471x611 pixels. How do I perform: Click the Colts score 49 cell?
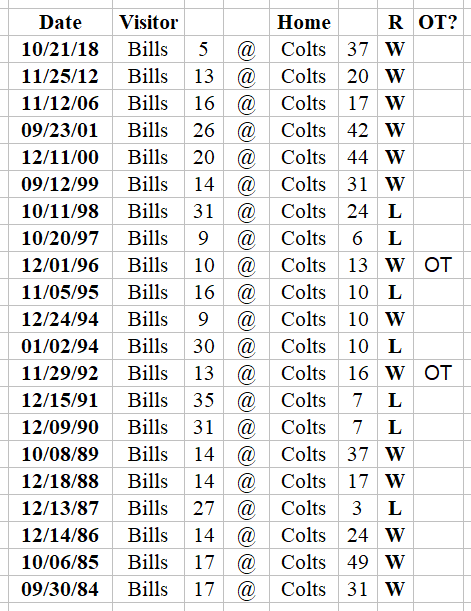pyautogui.click(x=358, y=562)
